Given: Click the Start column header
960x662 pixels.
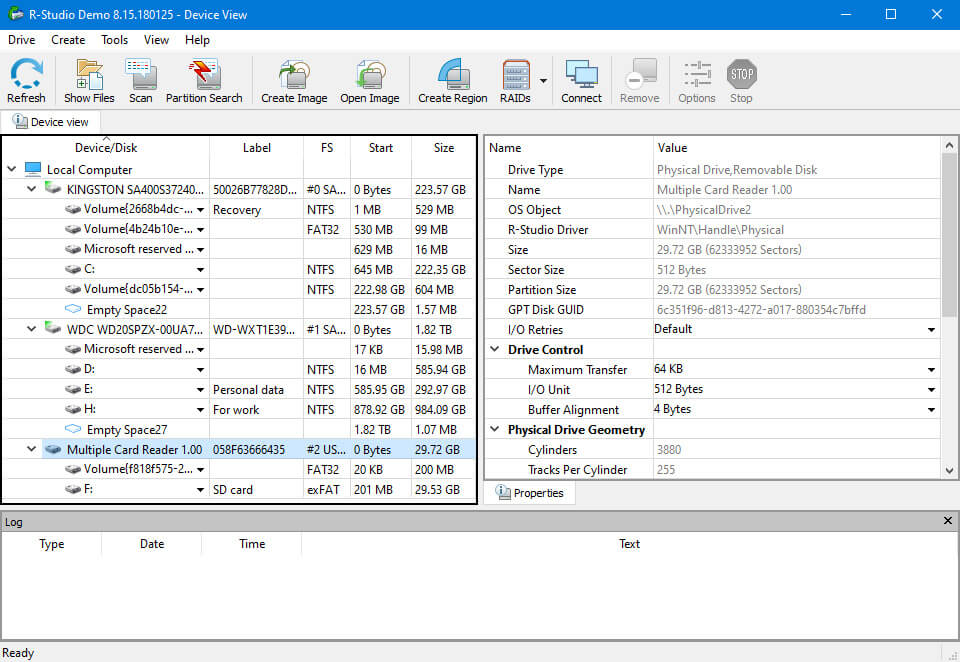Looking at the screenshot, I should click(381, 148).
